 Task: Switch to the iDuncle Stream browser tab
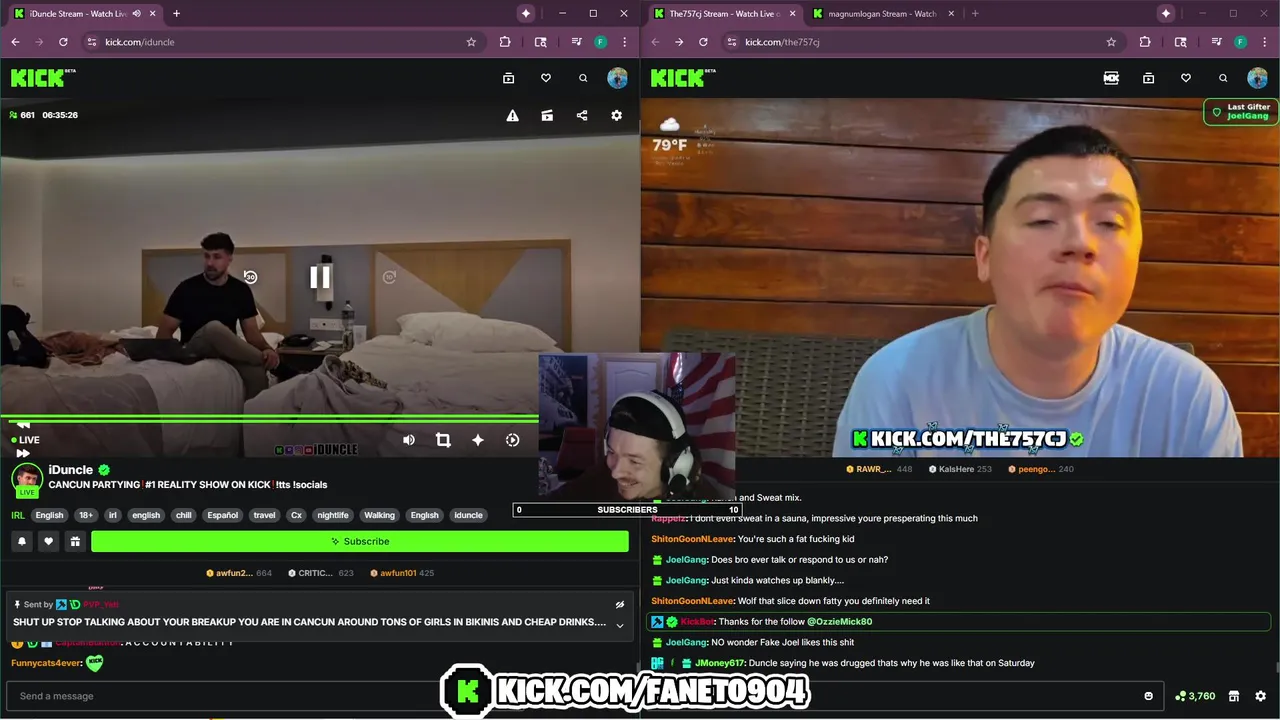pos(78,14)
